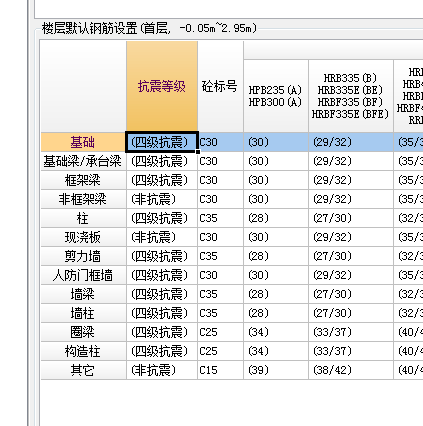The width and height of the screenshot is (423, 426).
Task: Click the 基础 row C30 concrete cell
Action: pos(221,142)
